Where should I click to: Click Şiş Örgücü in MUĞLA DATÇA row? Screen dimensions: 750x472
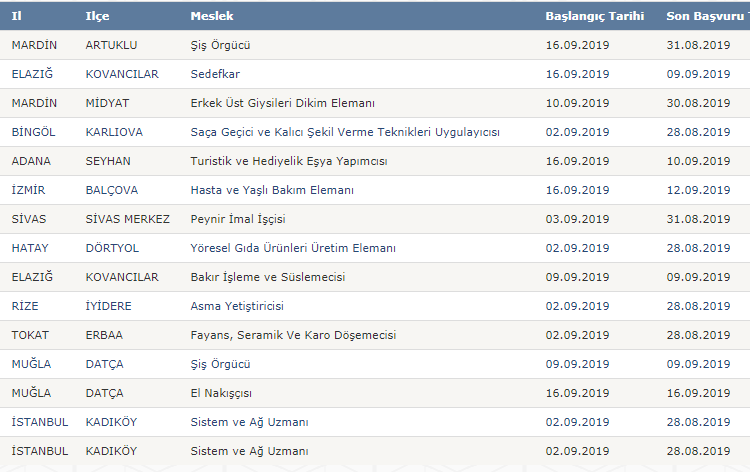[x=221, y=364]
